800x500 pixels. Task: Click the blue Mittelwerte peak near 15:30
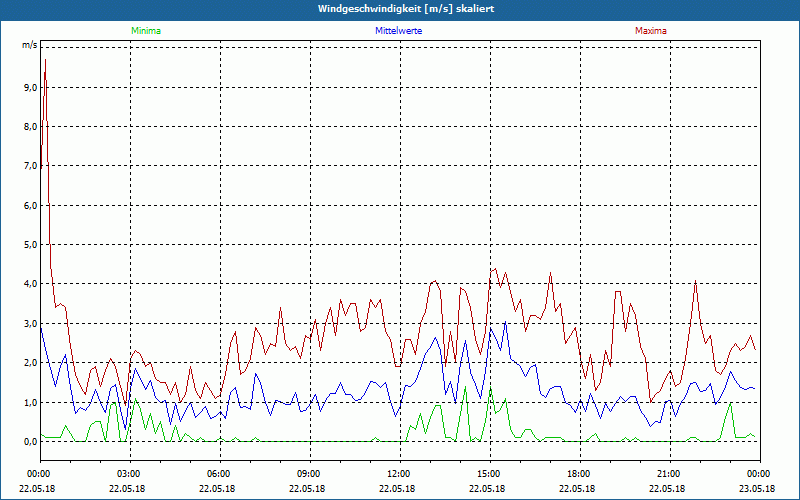coord(505,322)
